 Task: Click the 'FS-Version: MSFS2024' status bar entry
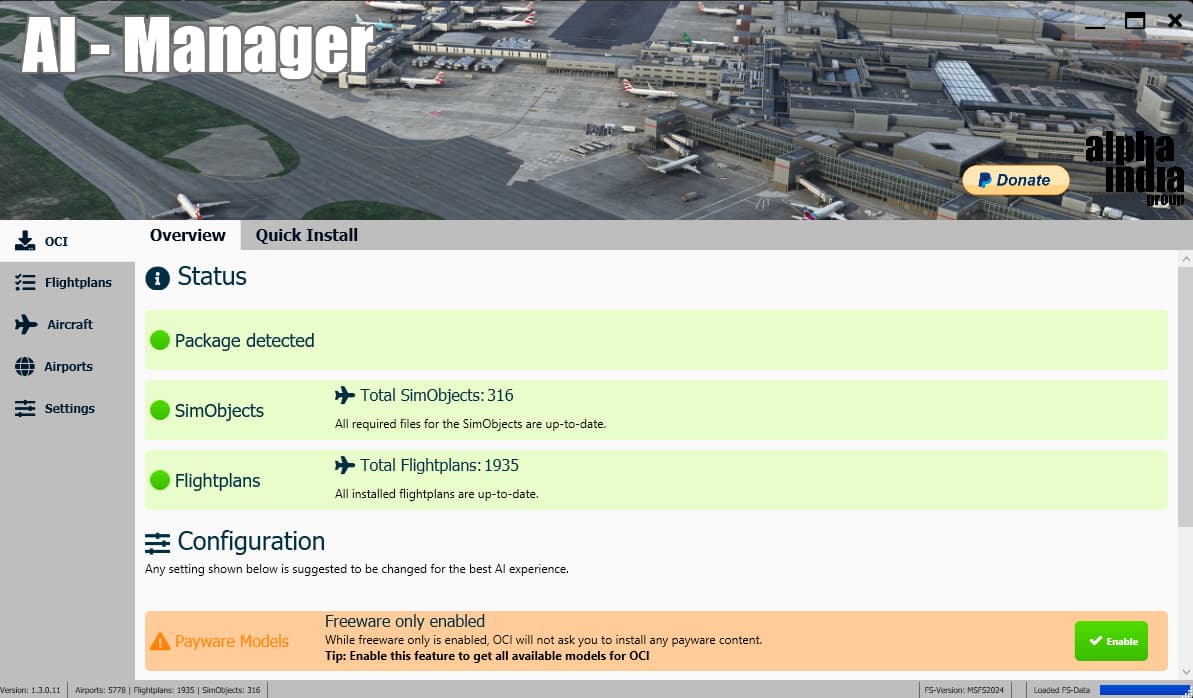[964, 690]
